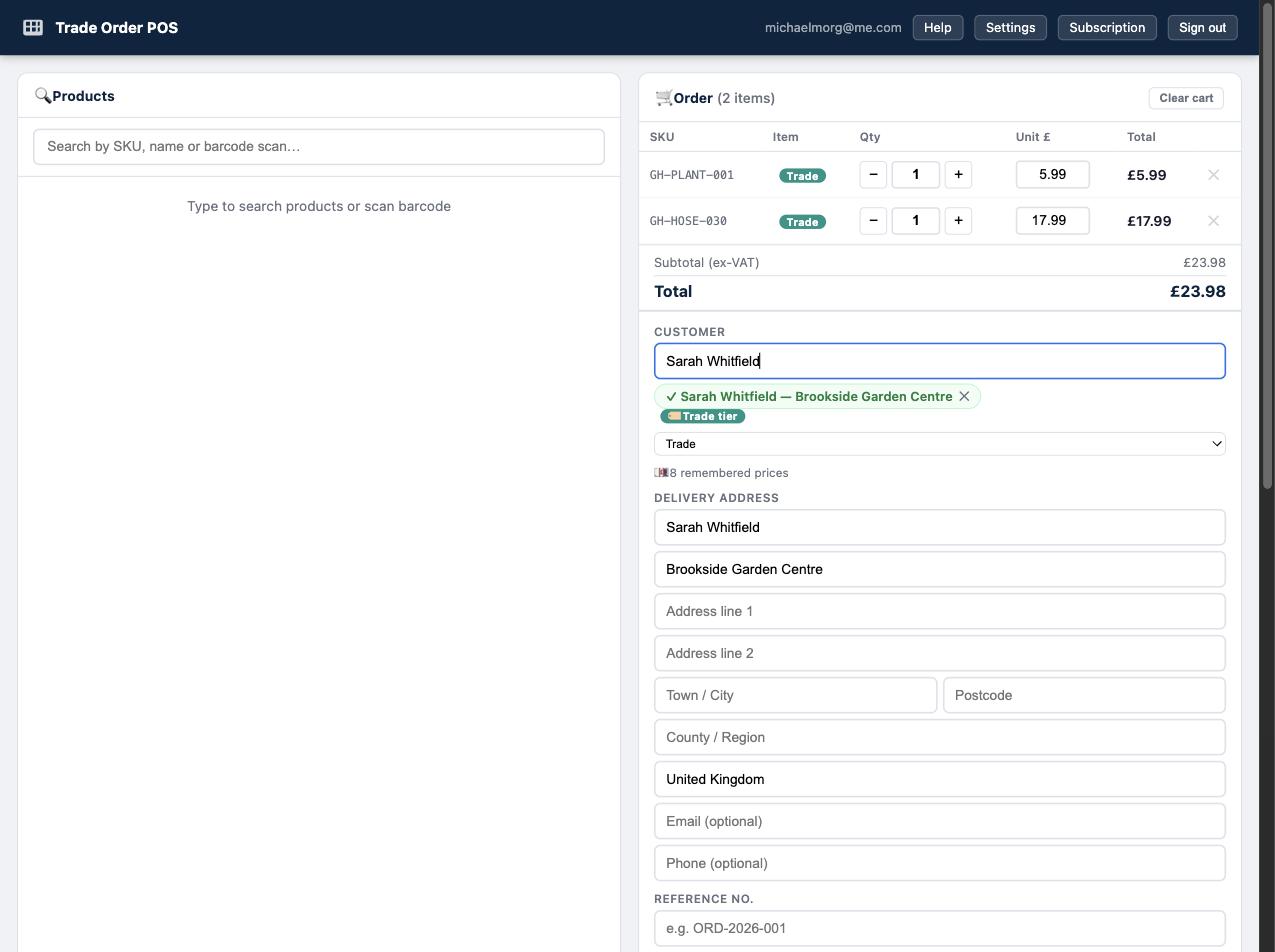Click Trade badge on GH-HOSE-030 row

(x=802, y=222)
